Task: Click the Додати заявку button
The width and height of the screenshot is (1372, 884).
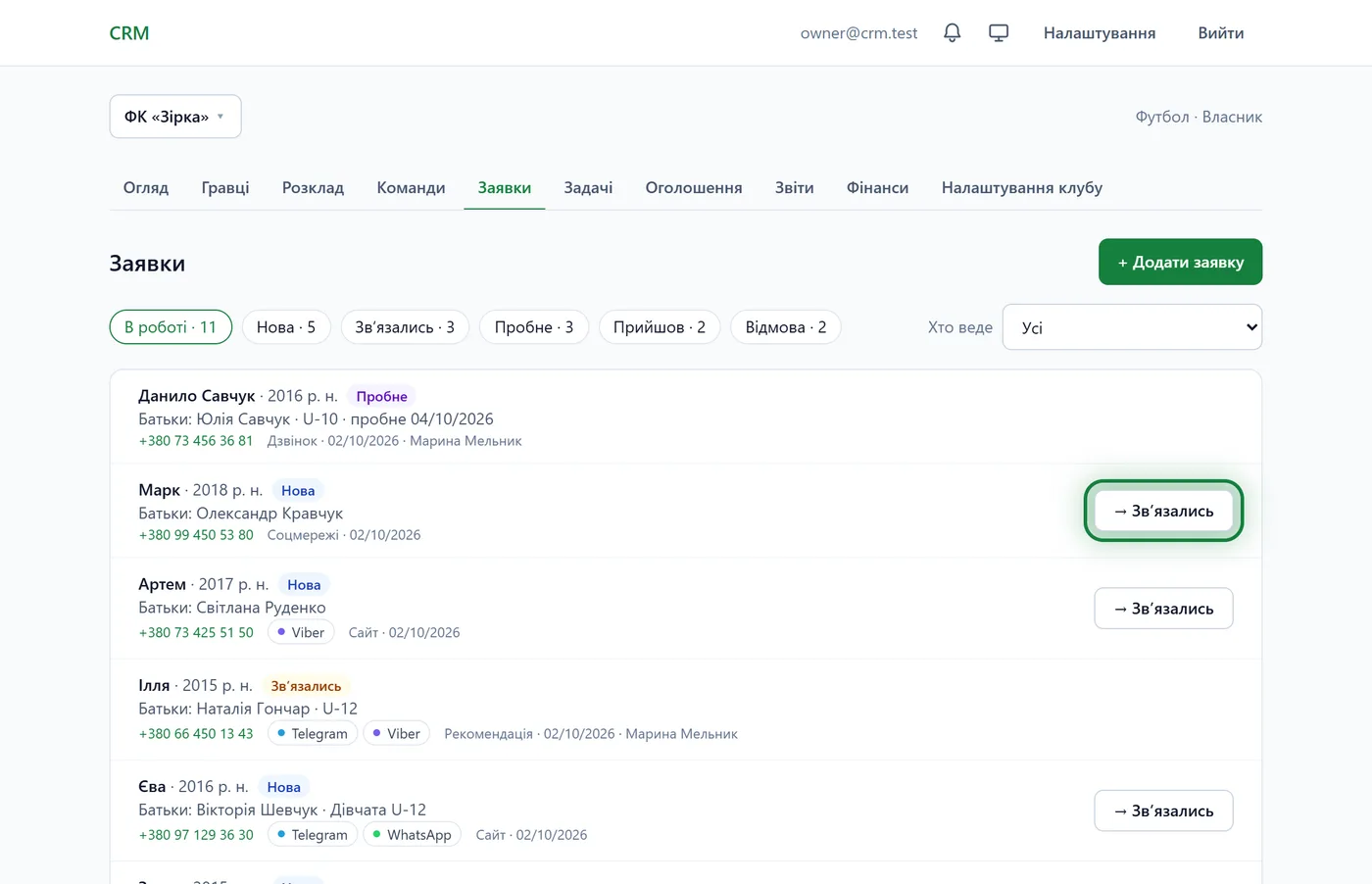Action: (x=1180, y=262)
